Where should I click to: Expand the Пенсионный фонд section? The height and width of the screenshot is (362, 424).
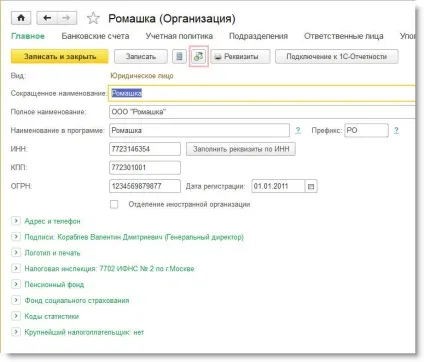(16, 284)
